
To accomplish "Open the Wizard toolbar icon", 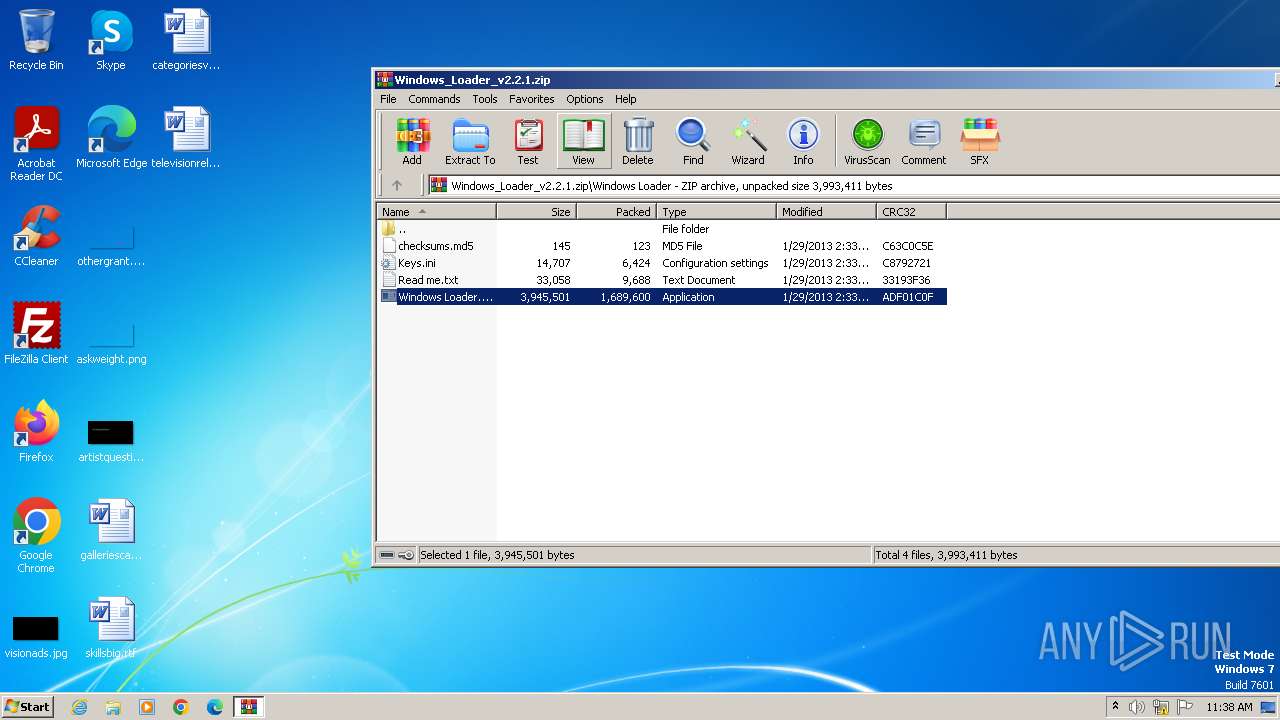I will click(748, 141).
